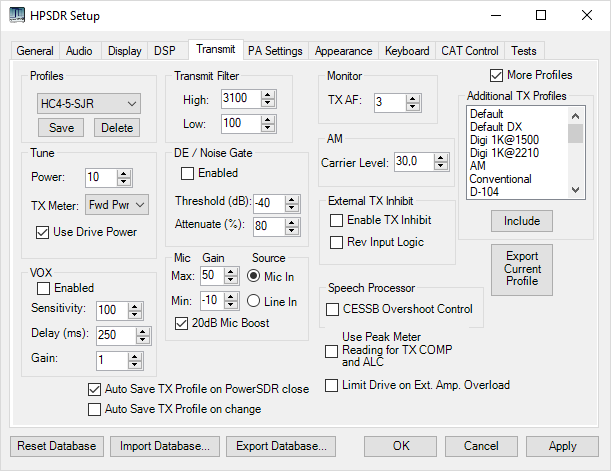Increase AM Carrier Level
The width and height of the screenshot is (611, 471).
click(441, 158)
